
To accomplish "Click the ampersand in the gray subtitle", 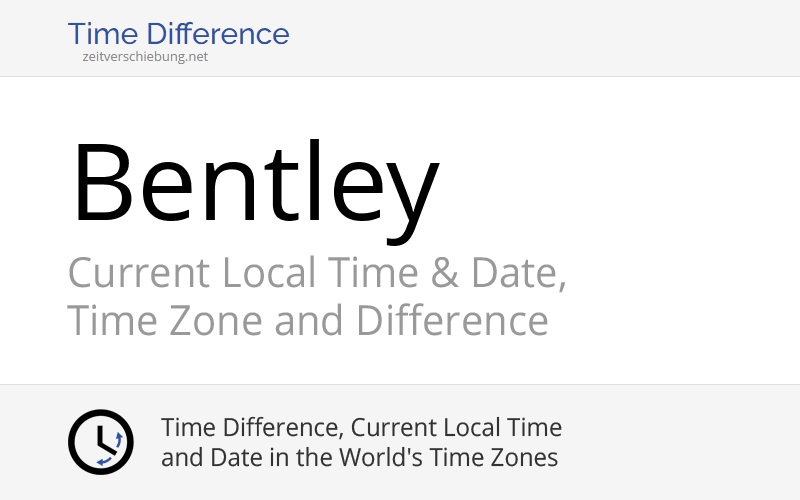I will 444,273.
